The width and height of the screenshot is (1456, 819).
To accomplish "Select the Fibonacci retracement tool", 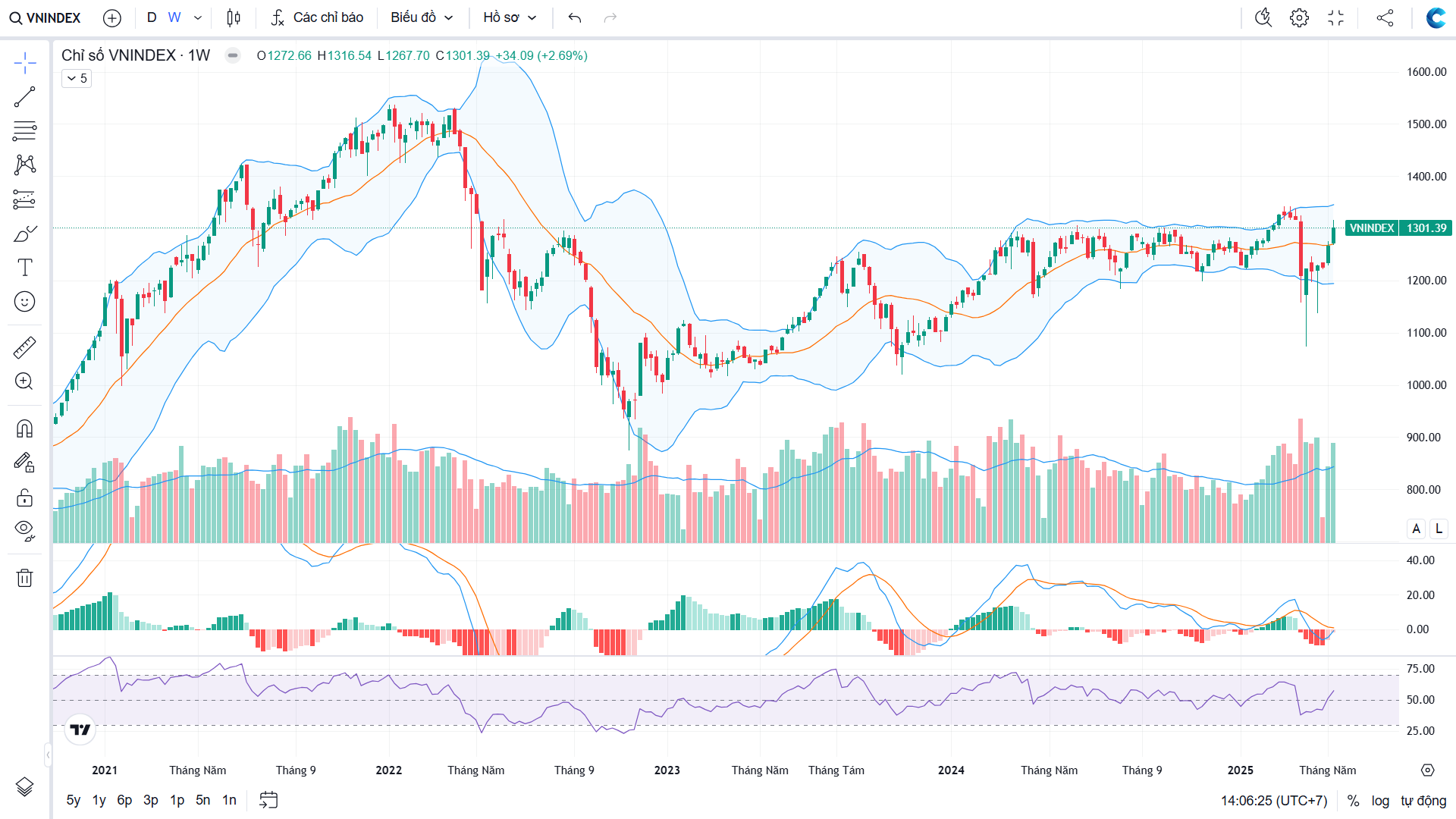I will [24, 131].
